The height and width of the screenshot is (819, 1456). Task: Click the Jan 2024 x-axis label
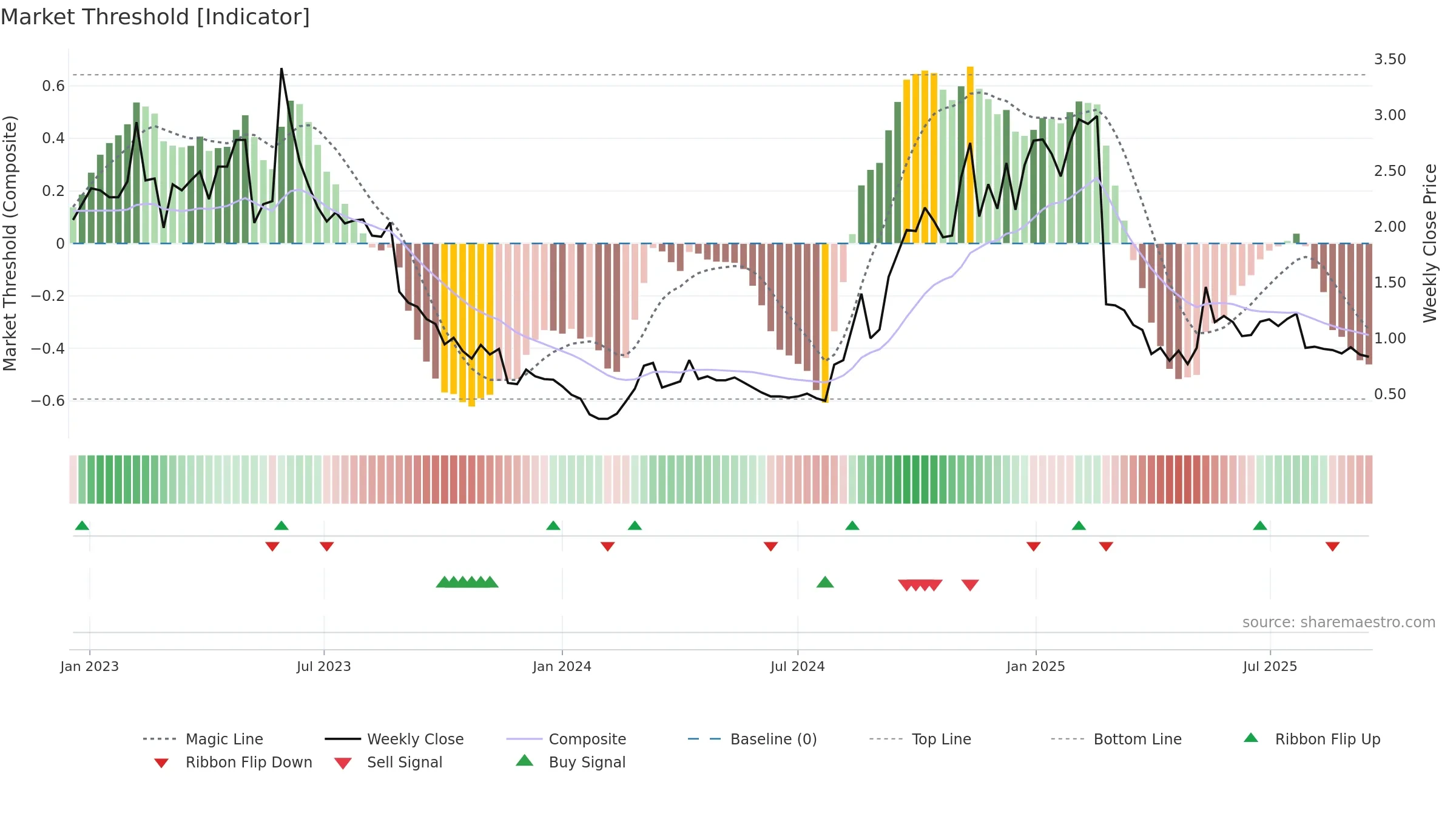click(x=562, y=666)
